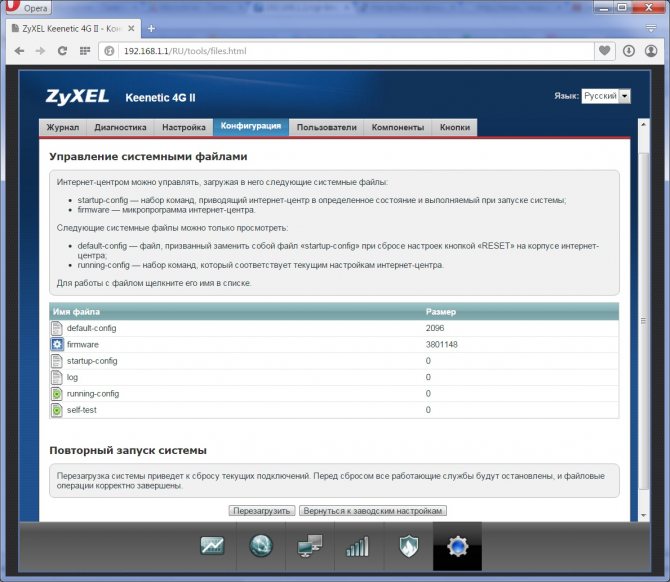Click the address bar URL field
670x582 pixels.
coord(355,51)
